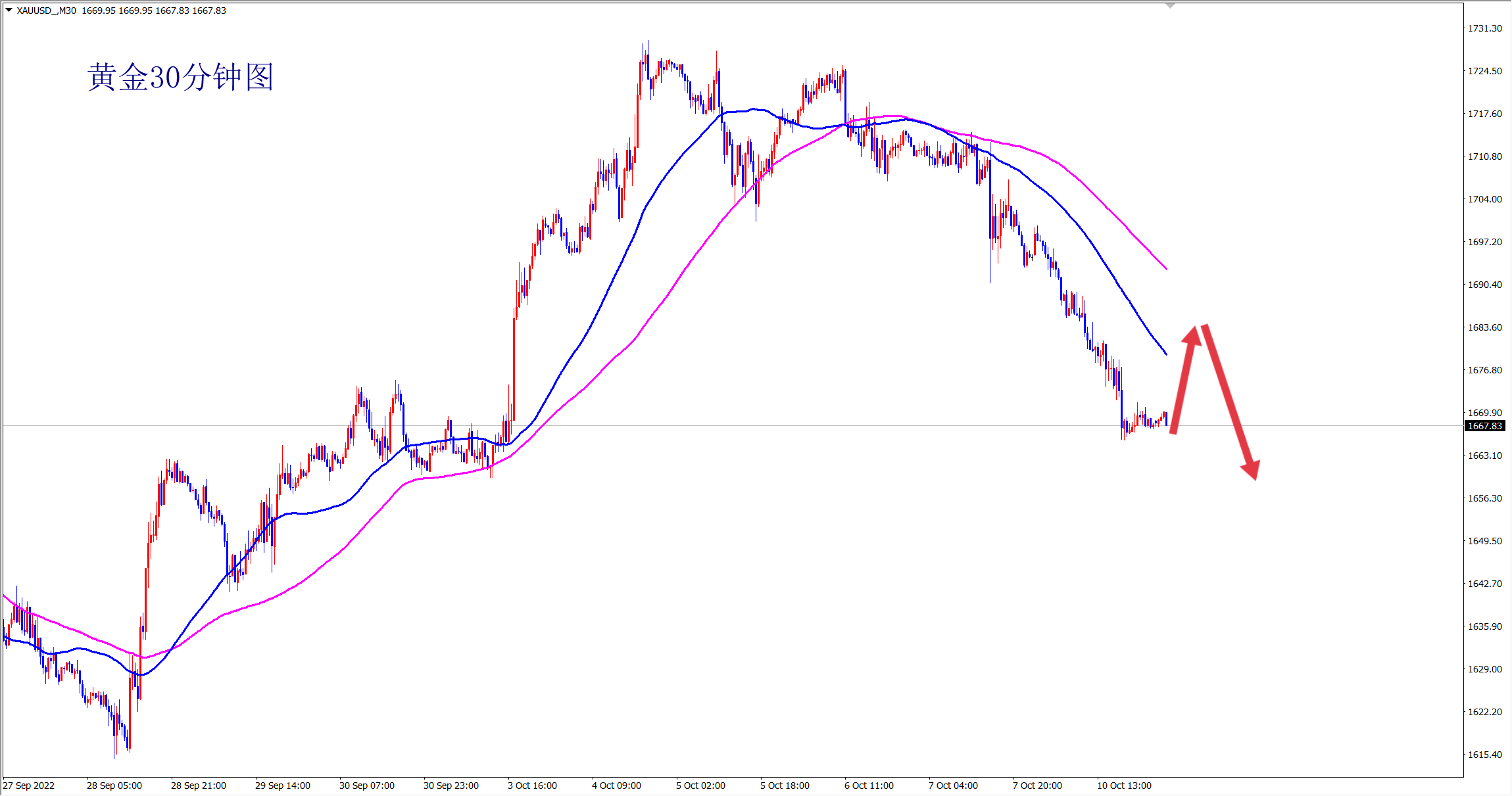Click the 5 Oct 02:00 time label
Viewport: 1512px width, 796px height.
[700, 785]
